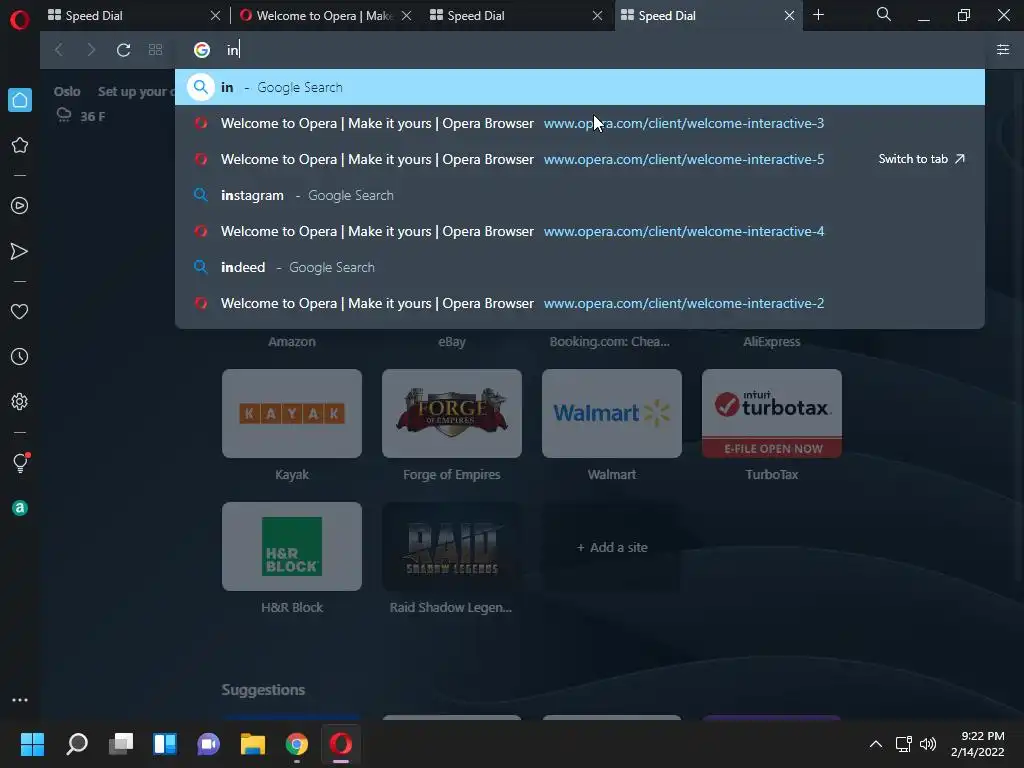
Task: Click the 'AliExpress' tile label
Action: click(772, 342)
